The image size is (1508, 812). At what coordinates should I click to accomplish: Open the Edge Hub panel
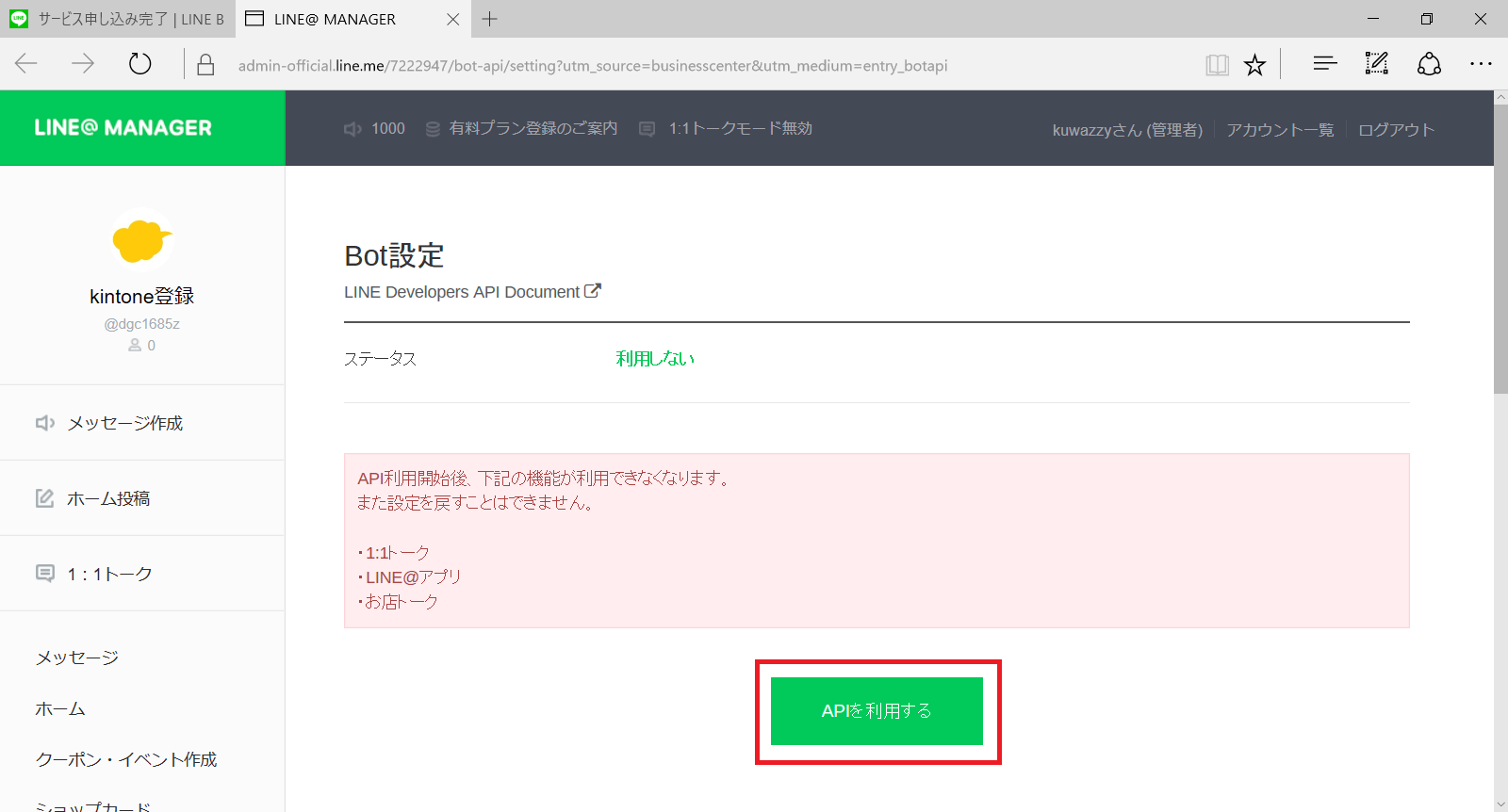[x=1325, y=64]
